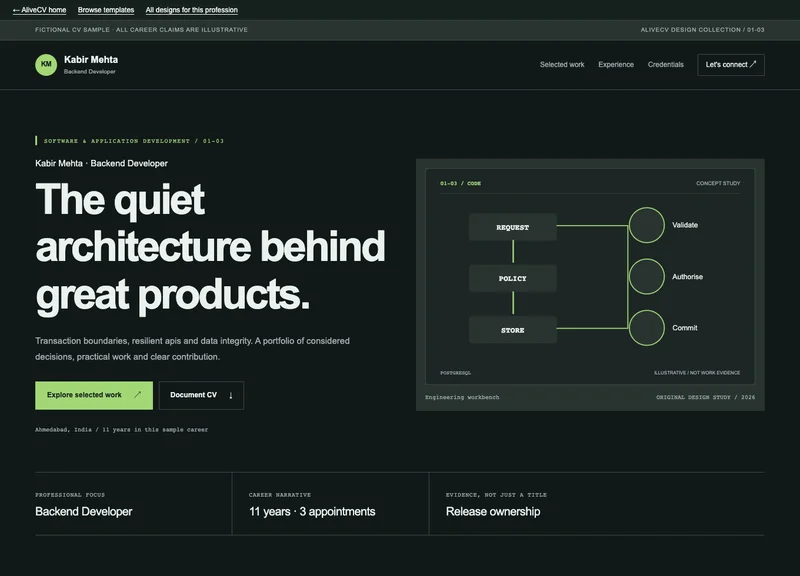Image resolution: width=800 pixels, height=576 pixels.
Task: Click the CONCEPT STUDY label in the diagram
Action: (718, 183)
